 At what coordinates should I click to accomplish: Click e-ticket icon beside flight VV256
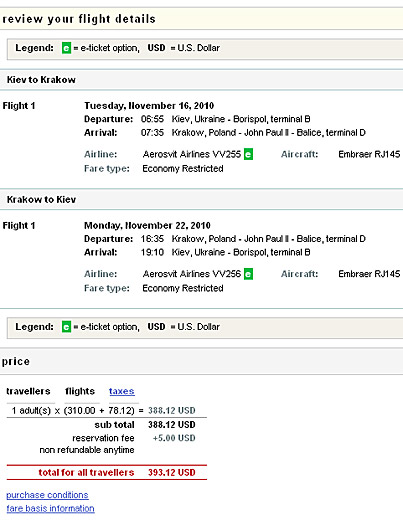pyautogui.click(x=248, y=274)
